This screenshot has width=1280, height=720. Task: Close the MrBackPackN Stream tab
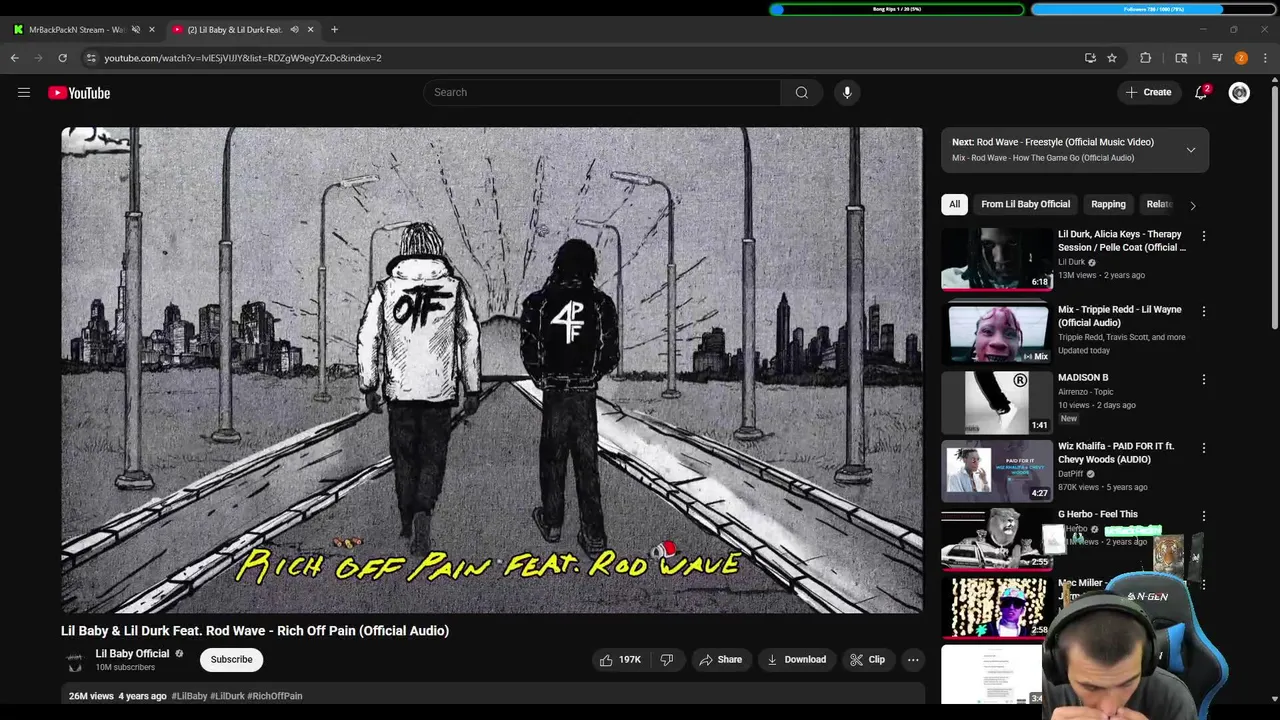(152, 29)
